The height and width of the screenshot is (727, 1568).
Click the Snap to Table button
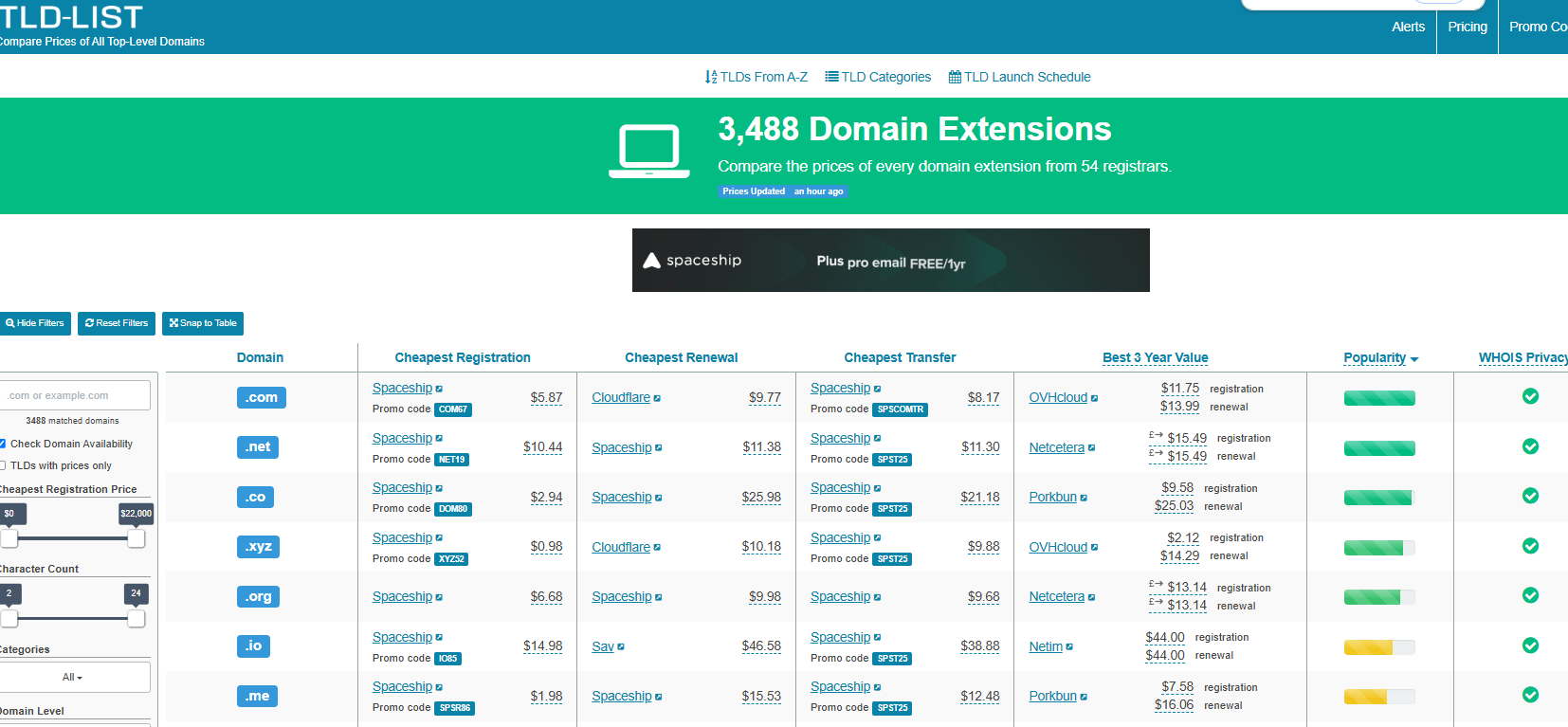pyautogui.click(x=203, y=323)
